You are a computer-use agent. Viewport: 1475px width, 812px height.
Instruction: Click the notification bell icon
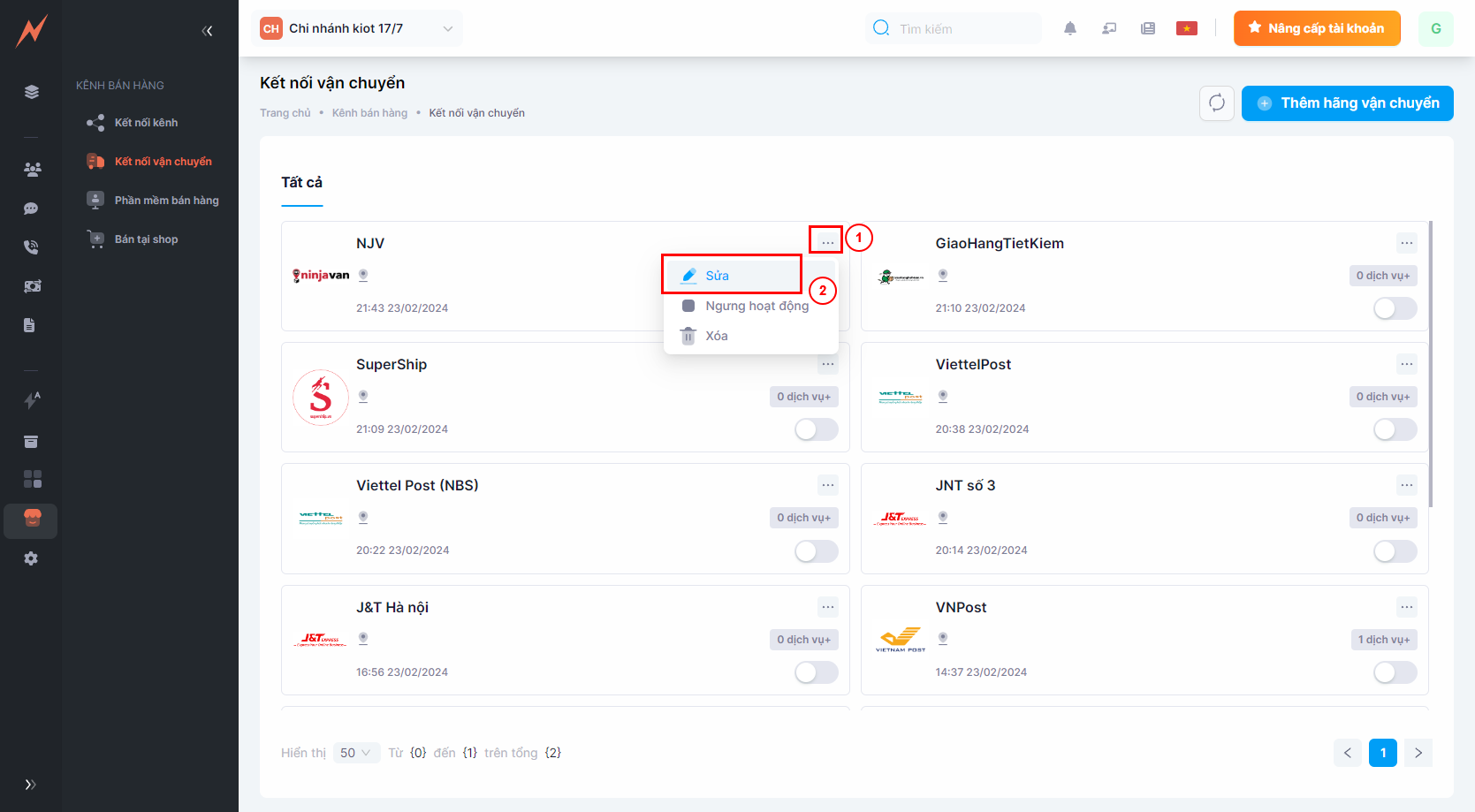(1069, 28)
